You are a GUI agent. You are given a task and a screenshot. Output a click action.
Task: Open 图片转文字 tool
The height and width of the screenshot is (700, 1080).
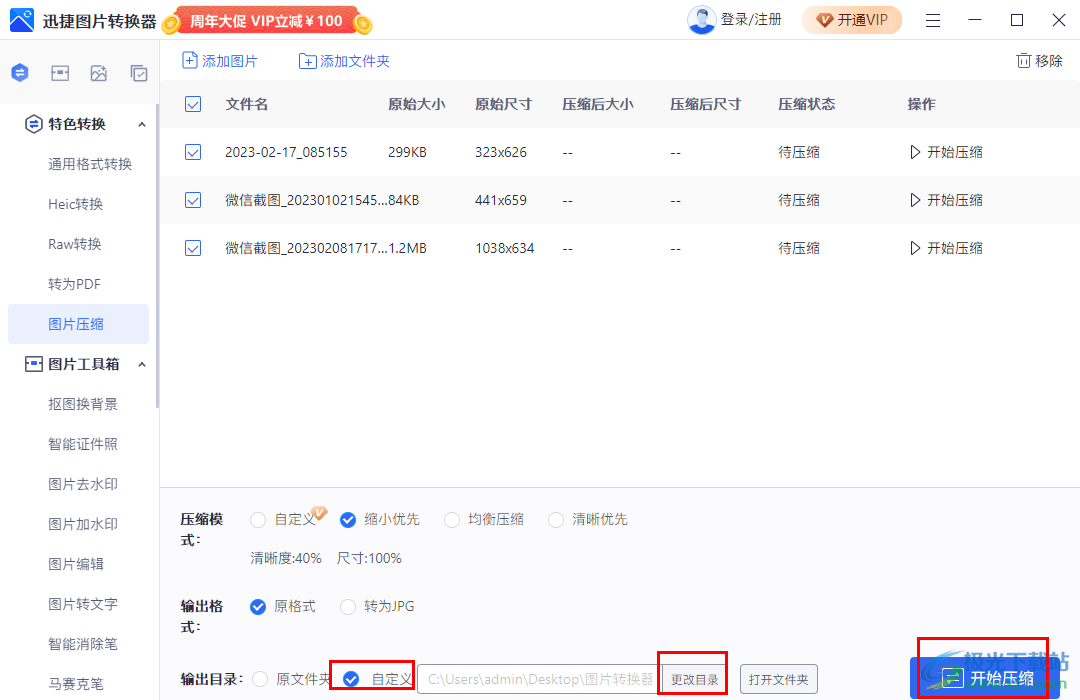(83, 604)
